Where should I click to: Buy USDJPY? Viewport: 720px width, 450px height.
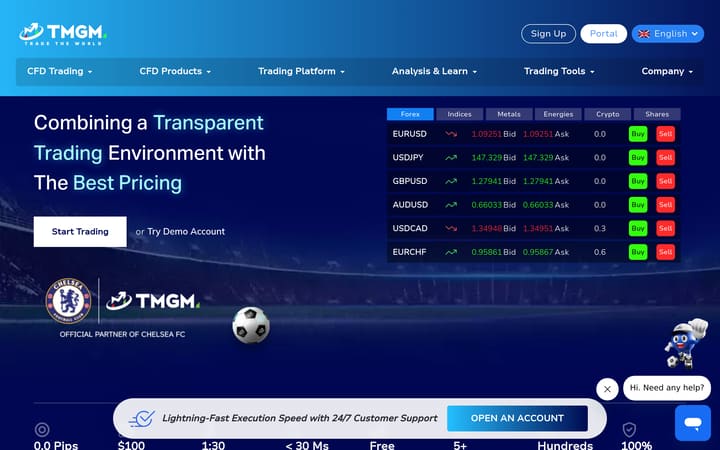click(x=638, y=158)
